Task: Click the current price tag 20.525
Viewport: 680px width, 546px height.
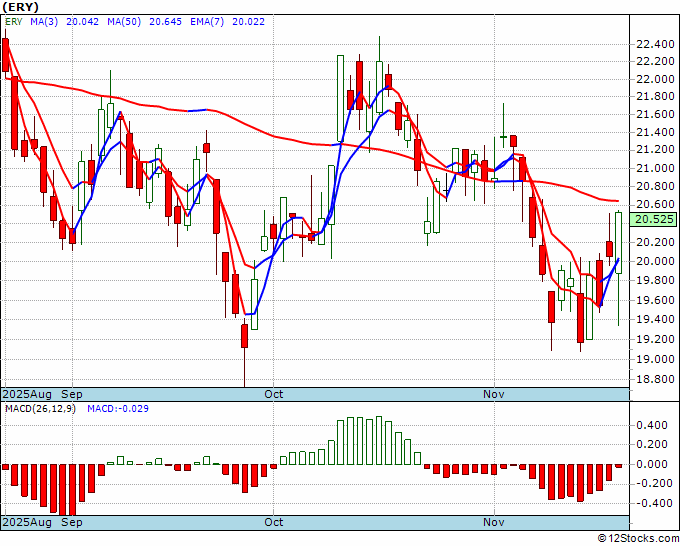Action: (655, 219)
